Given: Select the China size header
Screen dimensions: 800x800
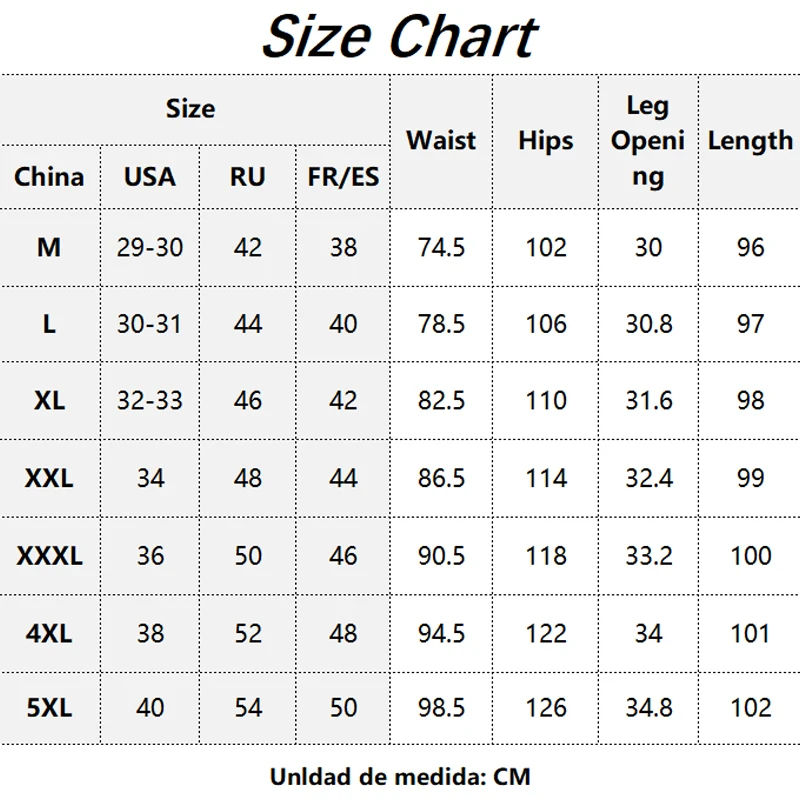Looking at the screenshot, I should pyautogui.click(x=49, y=177).
